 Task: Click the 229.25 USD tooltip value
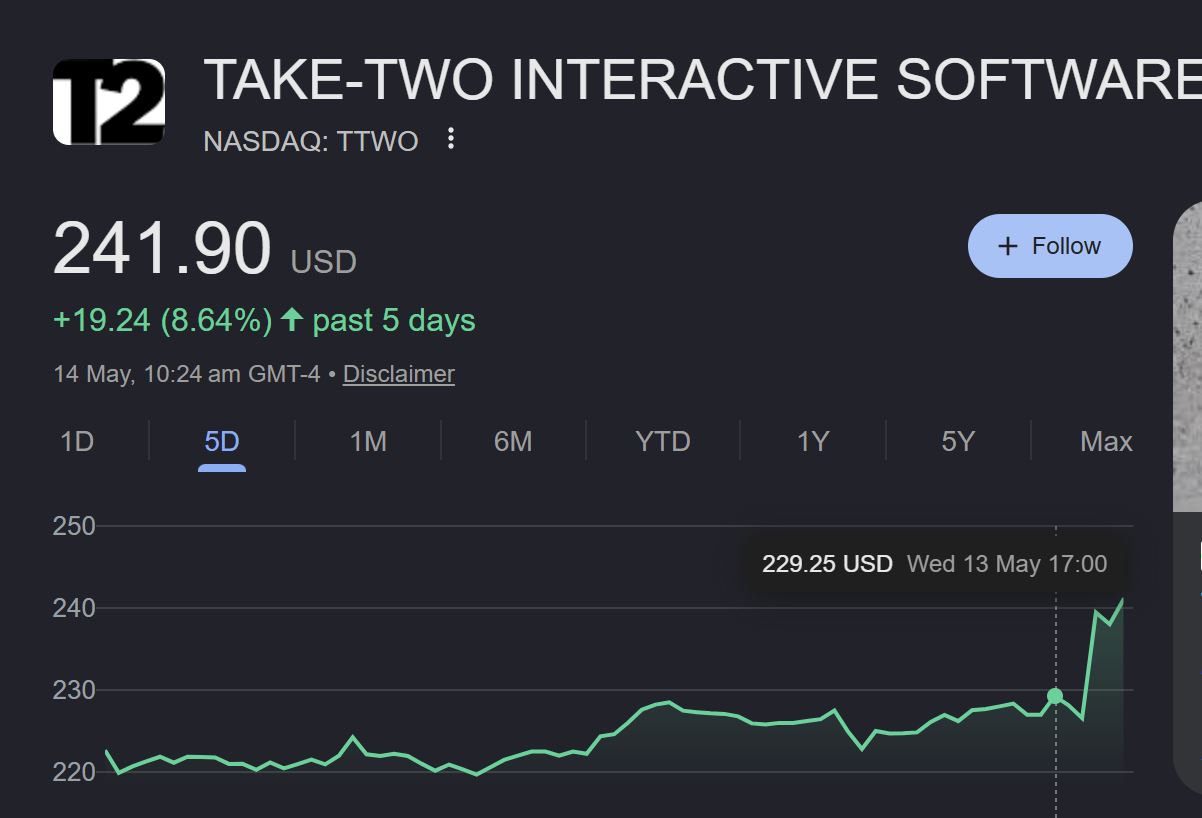(x=827, y=564)
